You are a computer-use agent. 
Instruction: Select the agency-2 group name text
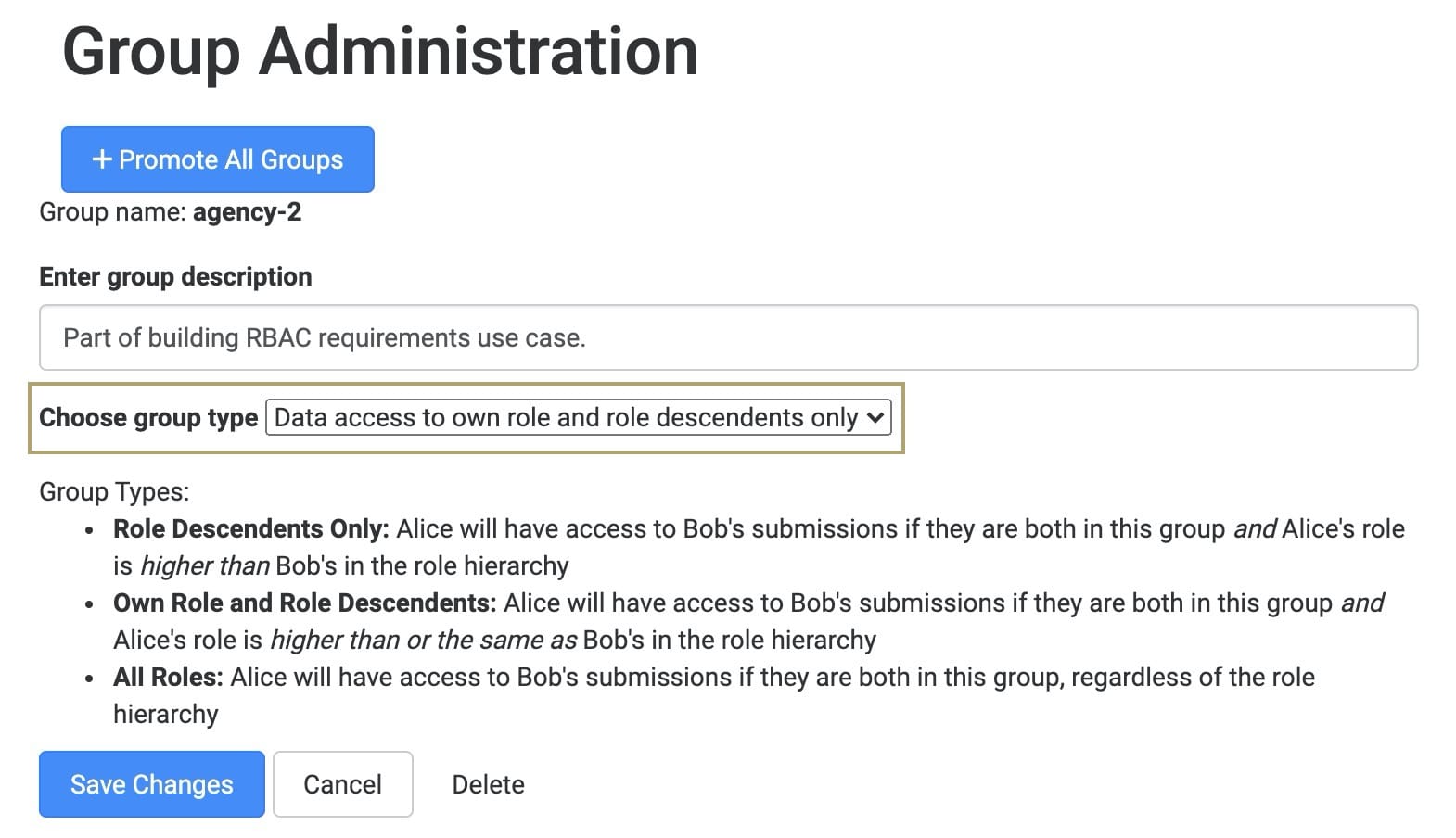pyautogui.click(x=247, y=211)
